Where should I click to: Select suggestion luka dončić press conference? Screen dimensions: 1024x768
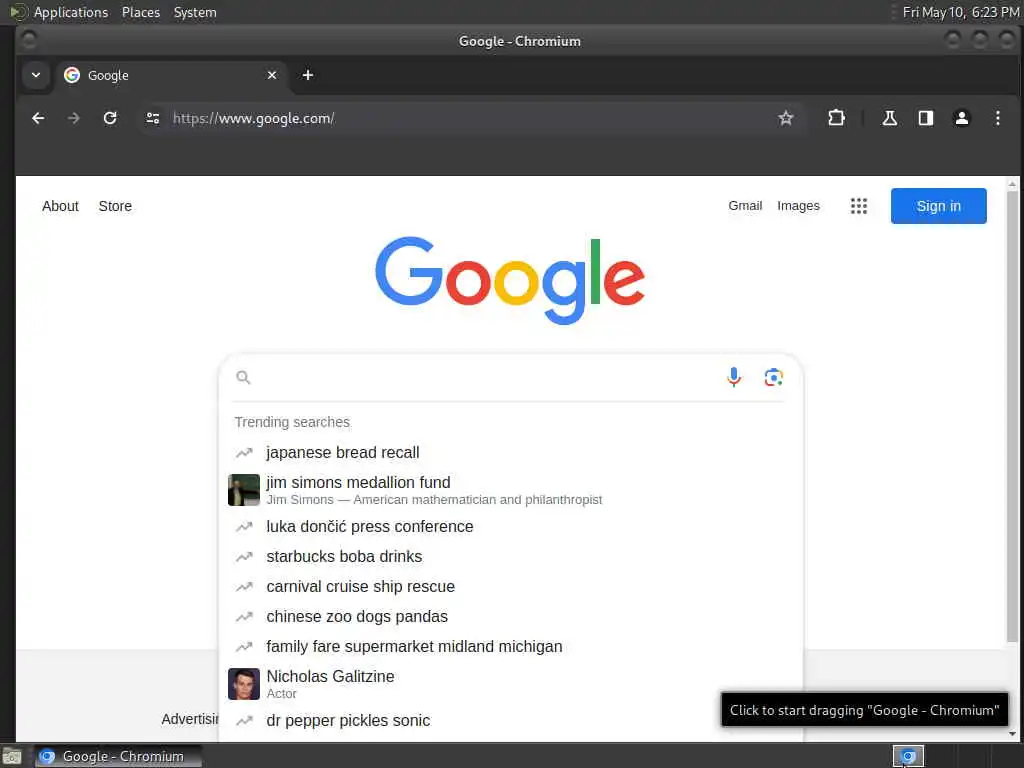[511, 526]
